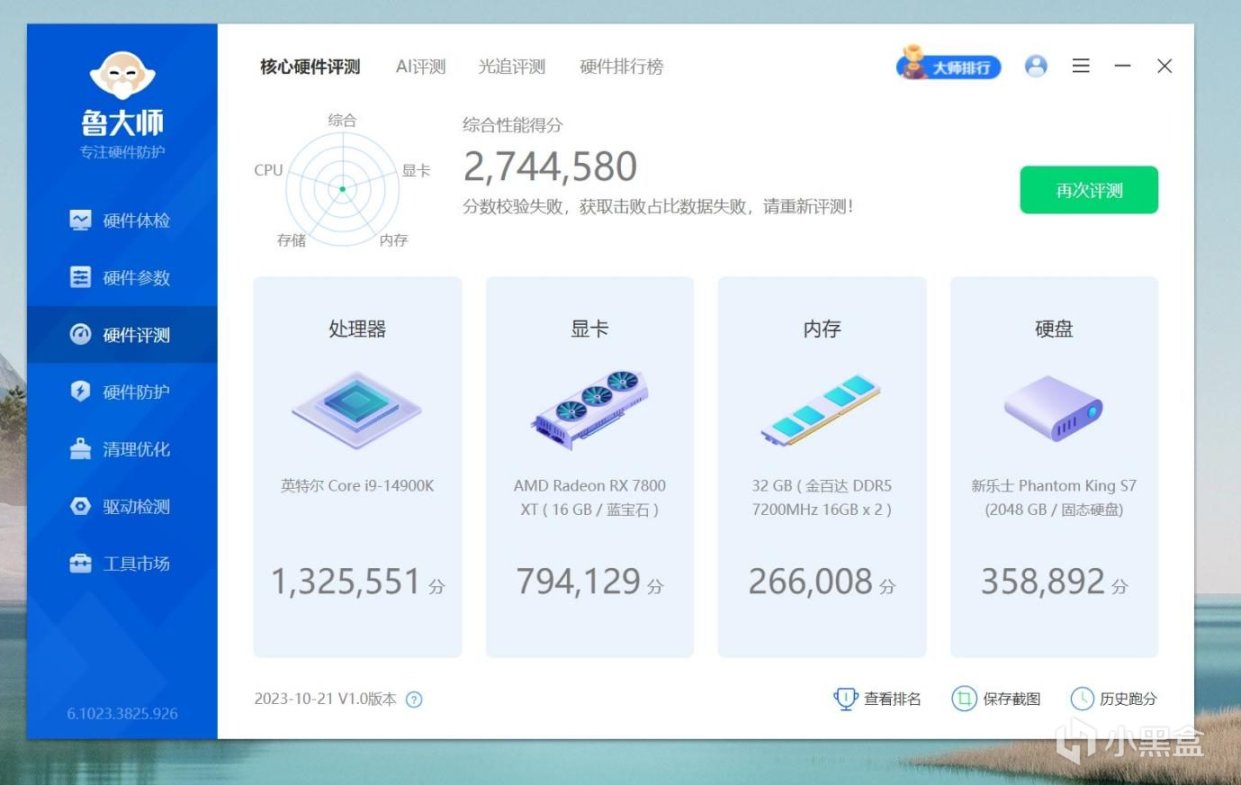Click the 硬盘 card title
The width and height of the screenshot is (1241, 785).
tap(1054, 329)
